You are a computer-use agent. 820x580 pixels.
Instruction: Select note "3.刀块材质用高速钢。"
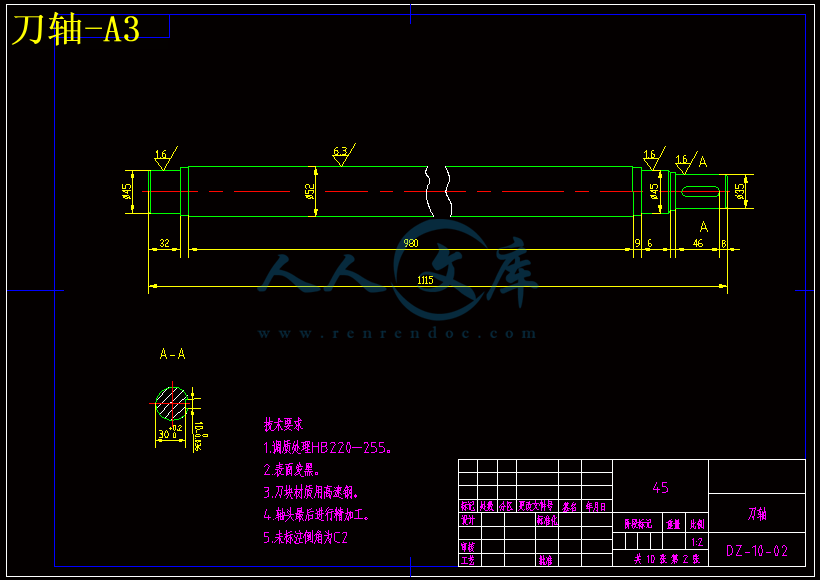[311, 492]
